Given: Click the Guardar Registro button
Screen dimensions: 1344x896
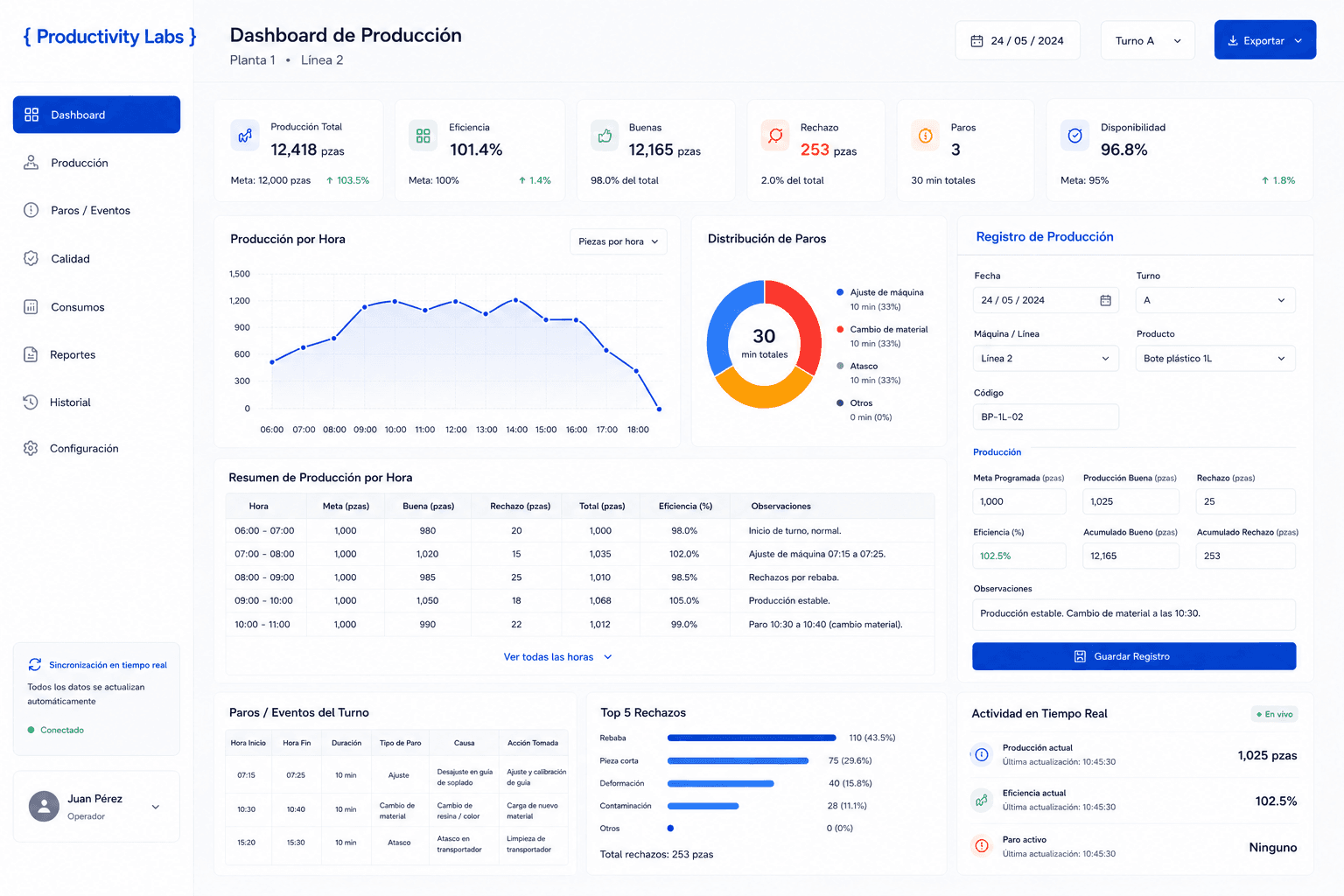Looking at the screenshot, I should point(1134,656).
